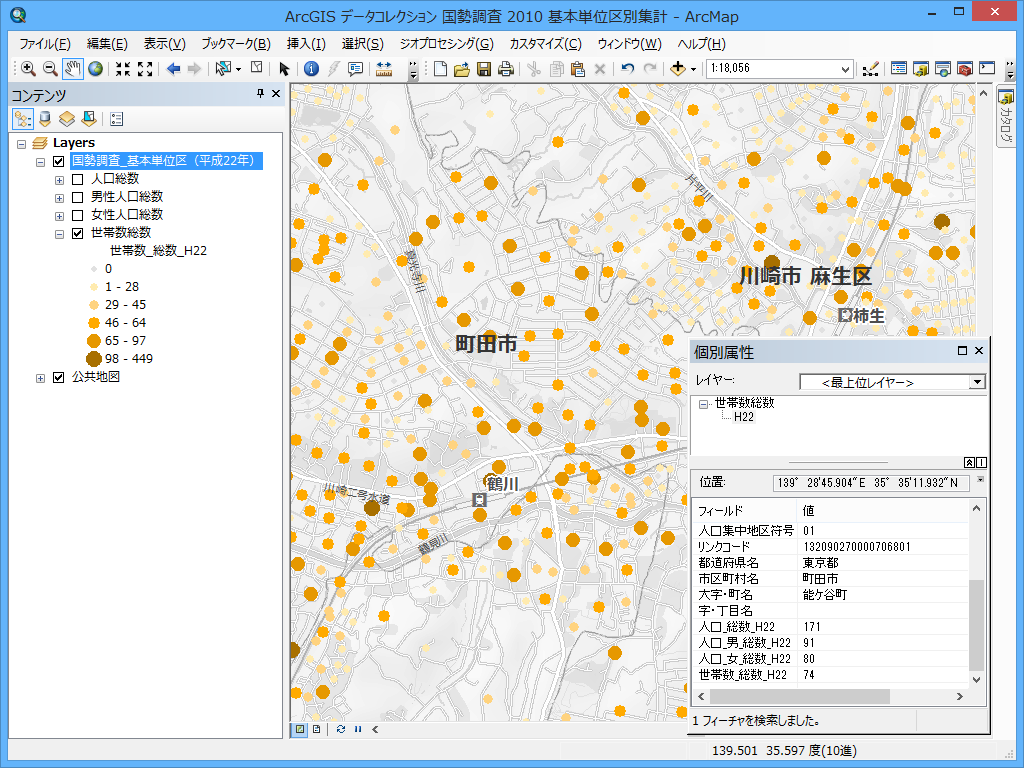
Task: Activate the Pan hand tool
Action: pos(73,69)
